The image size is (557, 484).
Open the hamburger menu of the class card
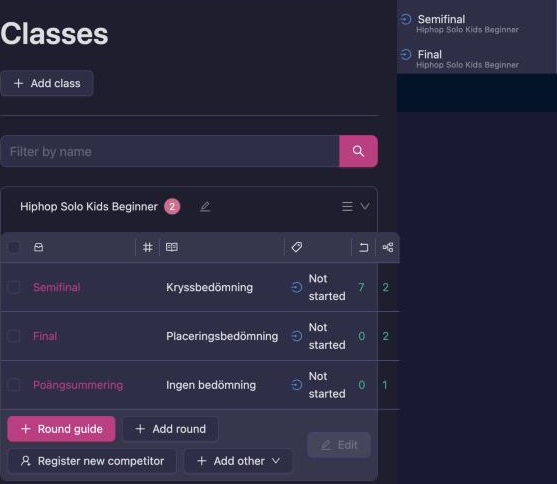coord(347,206)
